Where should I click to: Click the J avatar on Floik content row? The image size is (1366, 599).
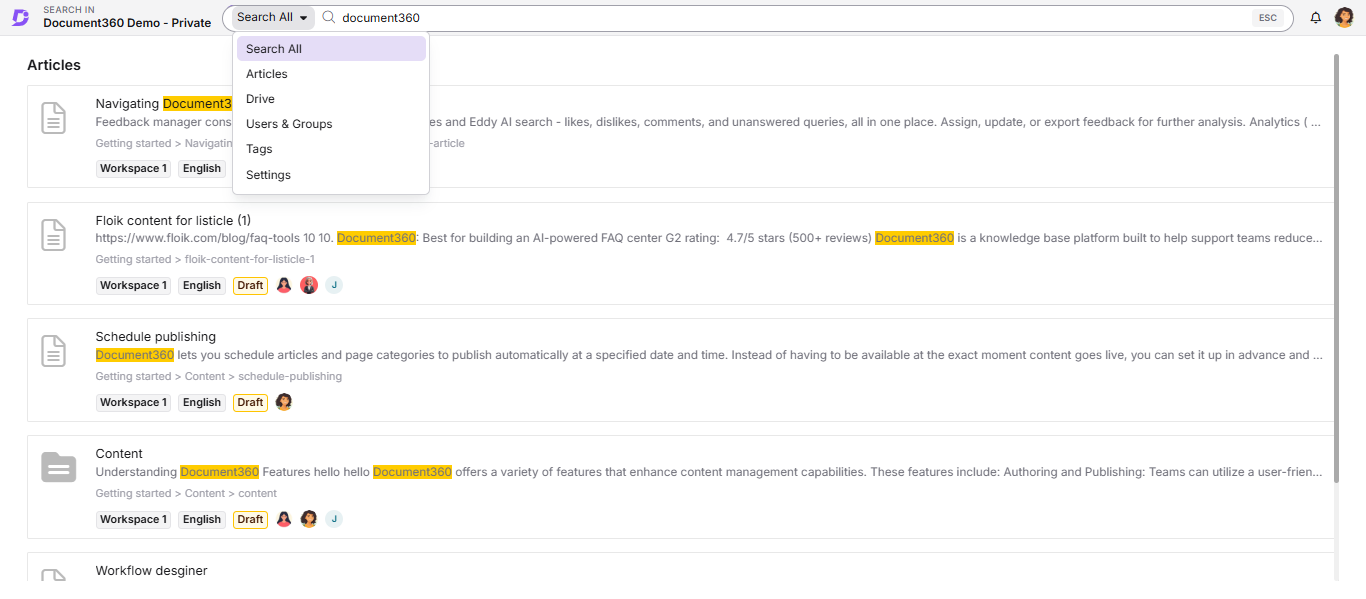(334, 285)
